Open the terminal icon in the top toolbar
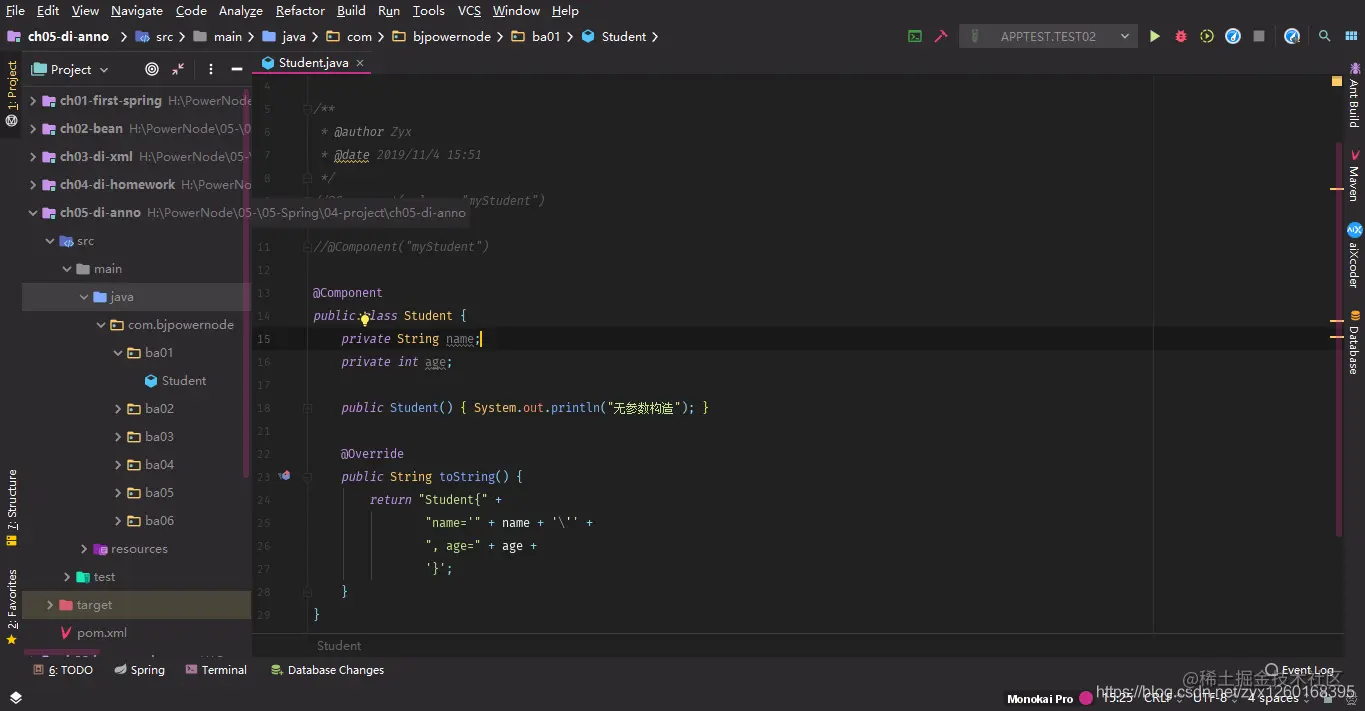Image resolution: width=1365 pixels, height=711 pixels. (914, 36)
